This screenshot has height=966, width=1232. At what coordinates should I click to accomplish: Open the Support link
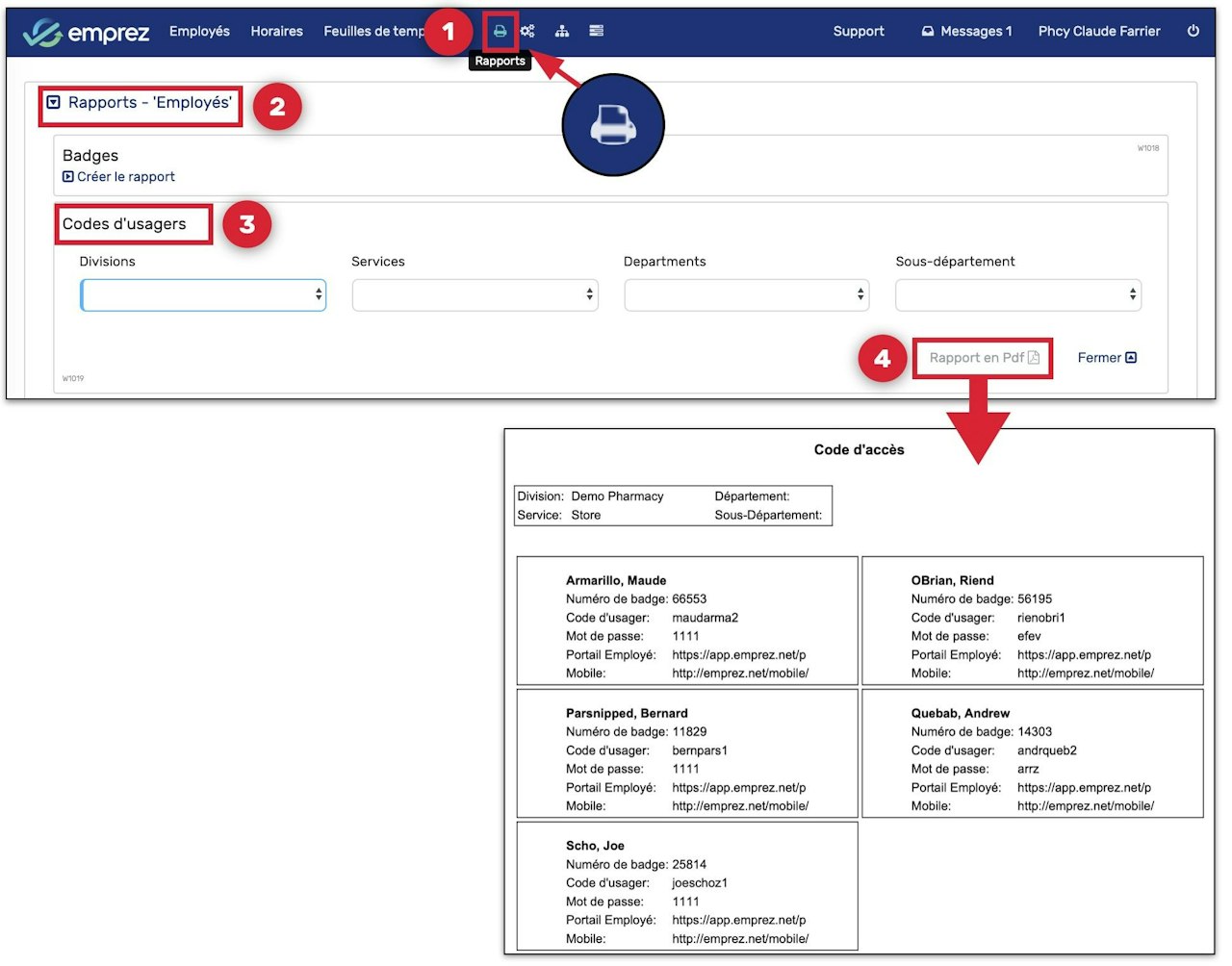pyautogui.click(x=858, y=32)
